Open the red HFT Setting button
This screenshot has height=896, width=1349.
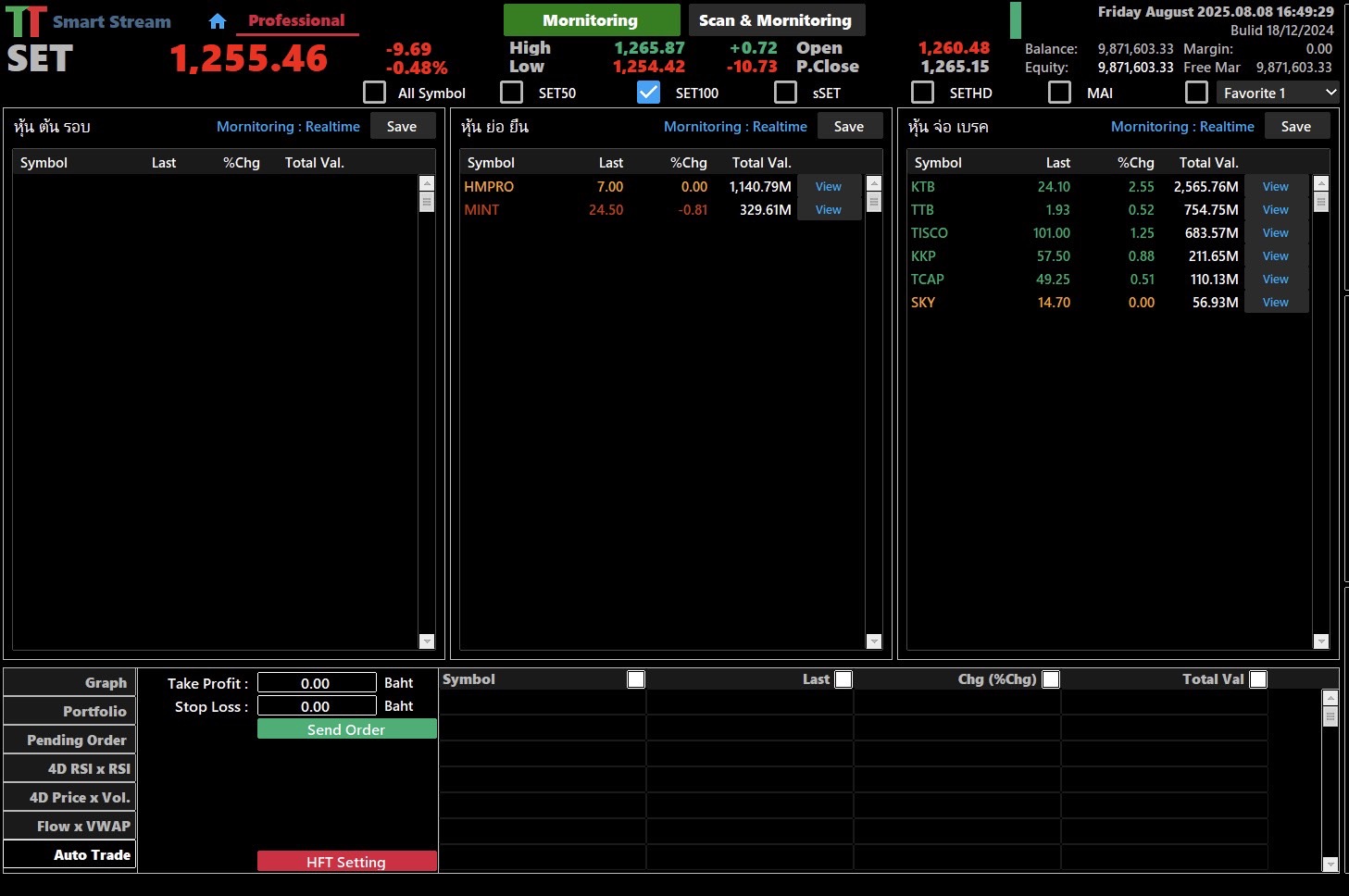click(346, 862)
